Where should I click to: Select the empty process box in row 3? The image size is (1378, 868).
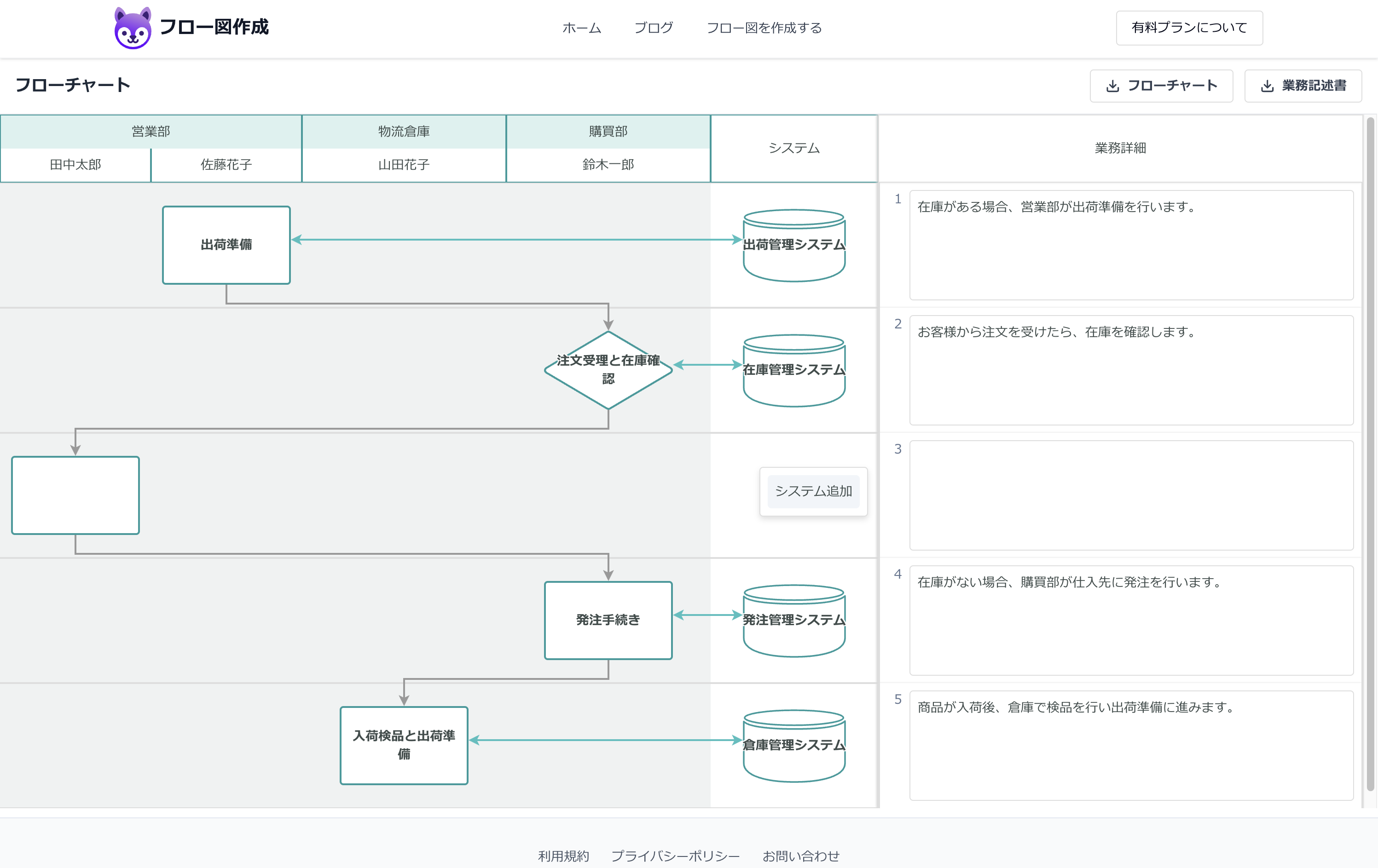[75, 495]
